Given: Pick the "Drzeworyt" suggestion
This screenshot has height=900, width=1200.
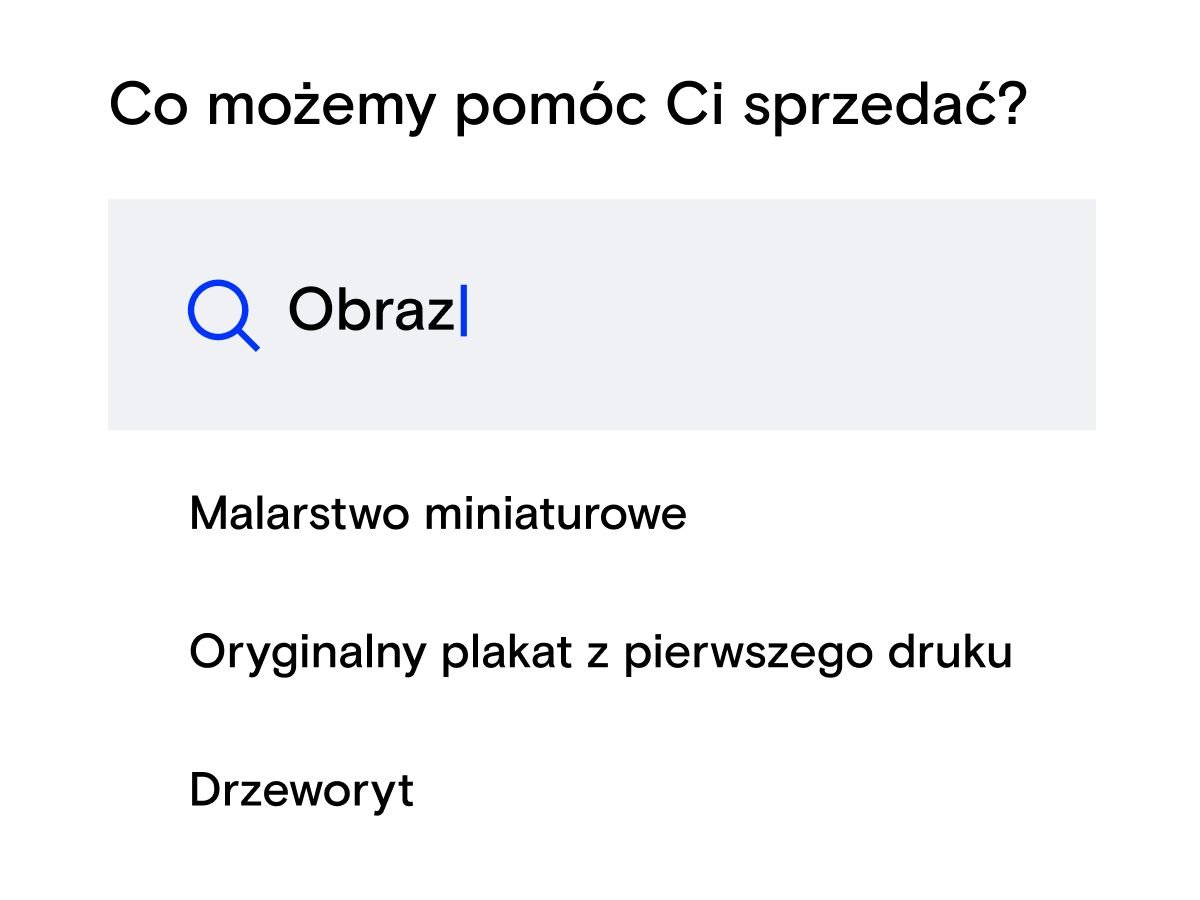Looking at the screenshot, I should point(301,790).
